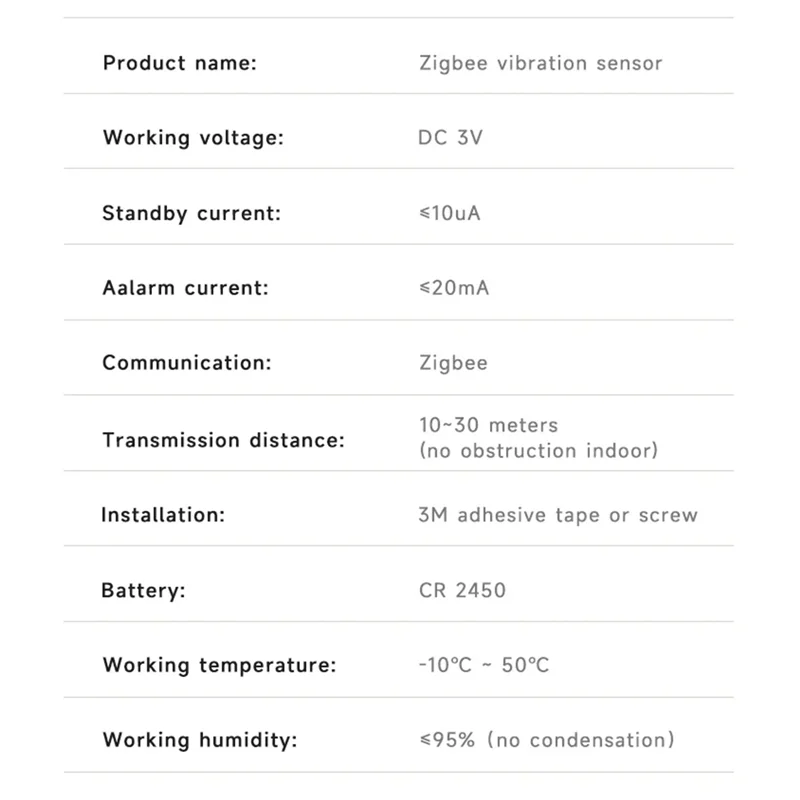Click the "Transmission distance:" label
The image size is (800, 800).
pyautogui.click(x=223, y=440)
